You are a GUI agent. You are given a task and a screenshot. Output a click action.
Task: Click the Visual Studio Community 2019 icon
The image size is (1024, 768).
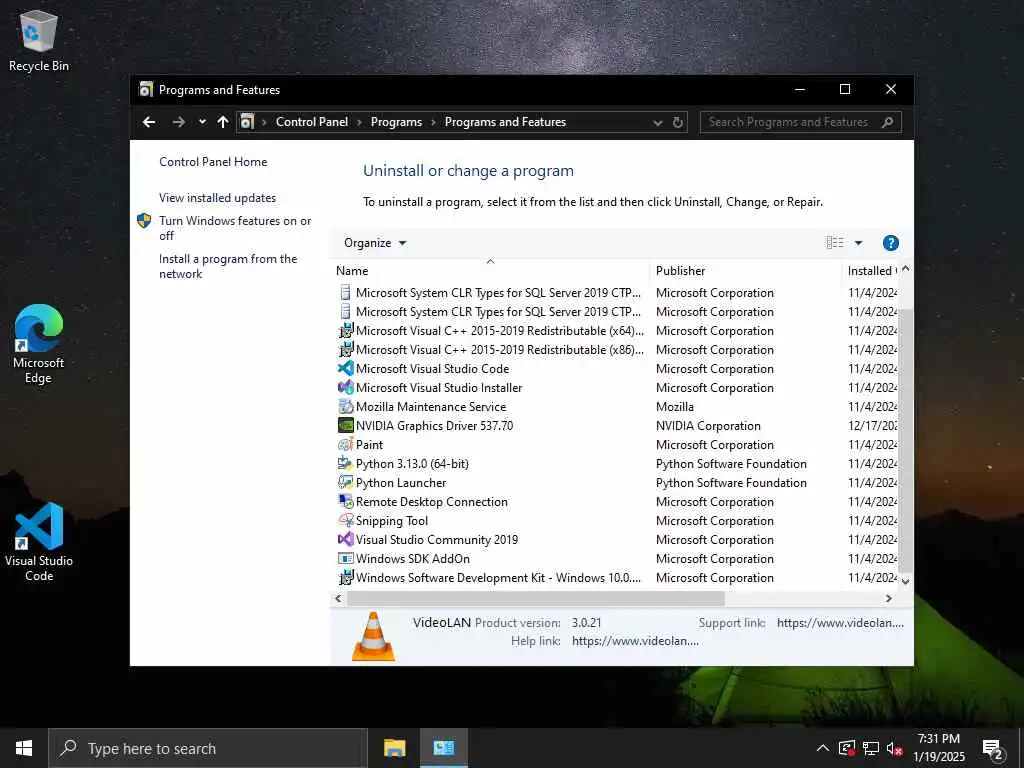(345, 539)
